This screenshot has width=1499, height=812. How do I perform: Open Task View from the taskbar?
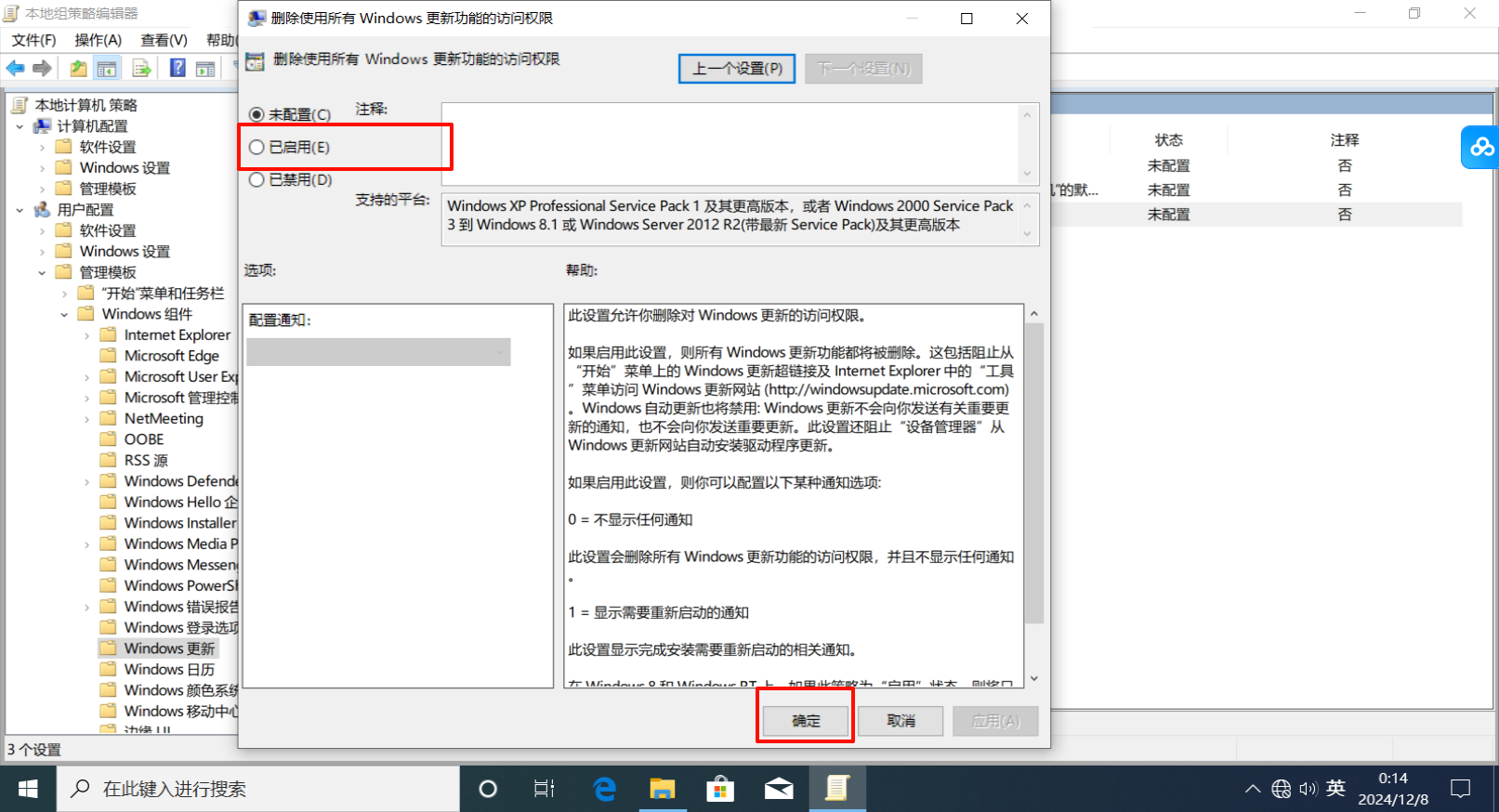pyautogui.click(x=545, y=789)
